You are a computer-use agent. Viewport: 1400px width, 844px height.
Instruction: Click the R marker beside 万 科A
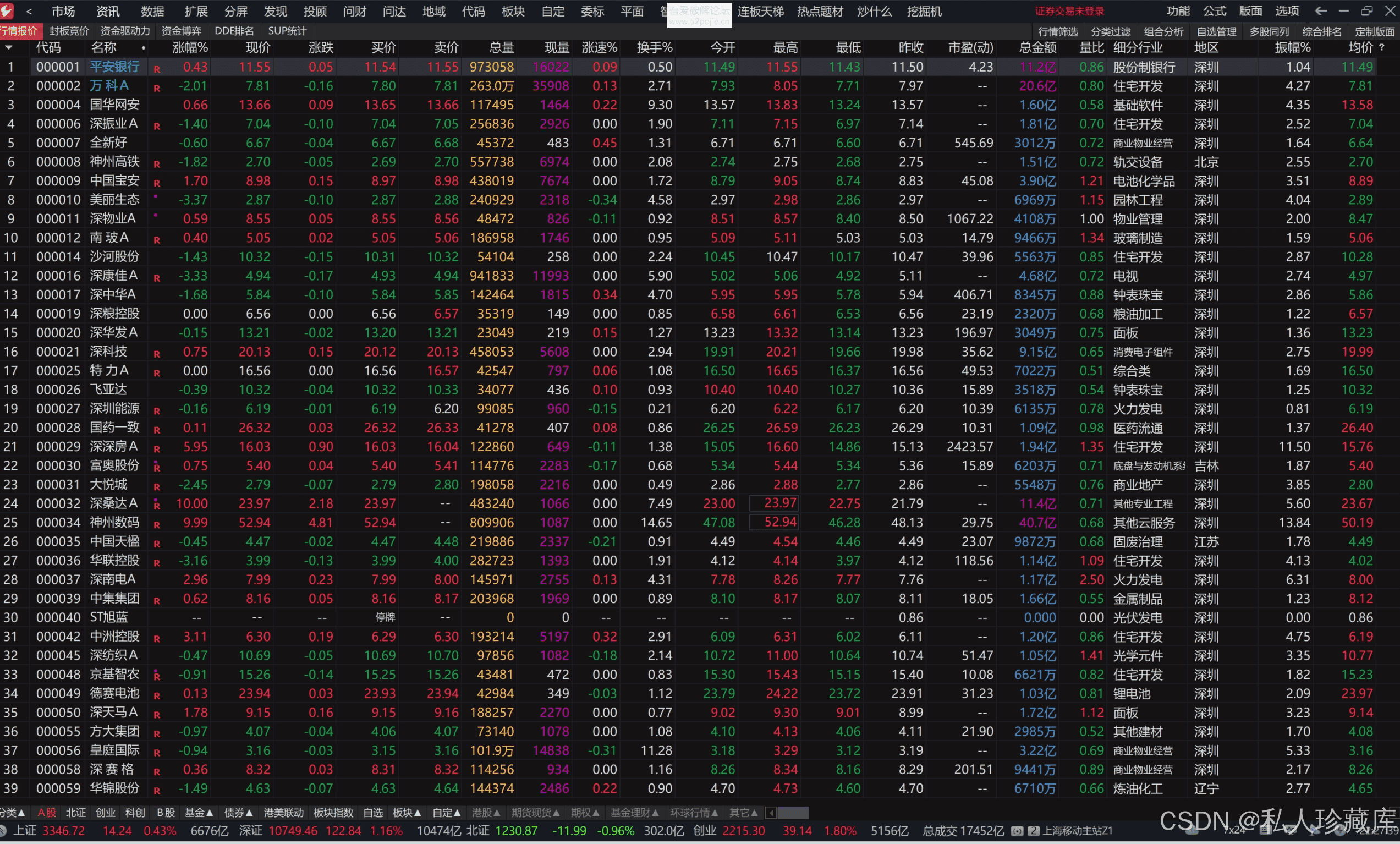click(x=157, y=88)
